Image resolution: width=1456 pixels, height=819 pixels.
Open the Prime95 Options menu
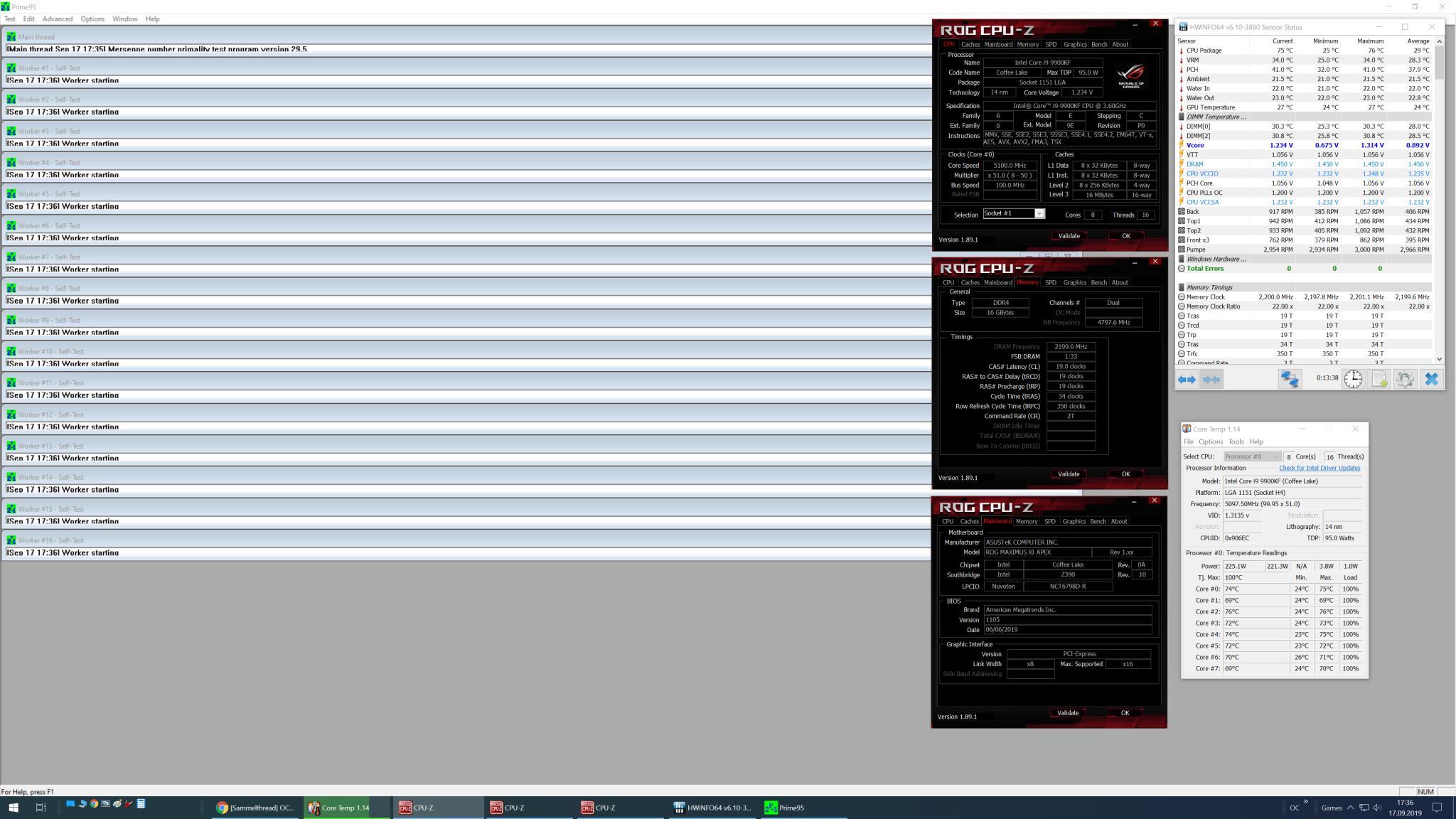92,18
